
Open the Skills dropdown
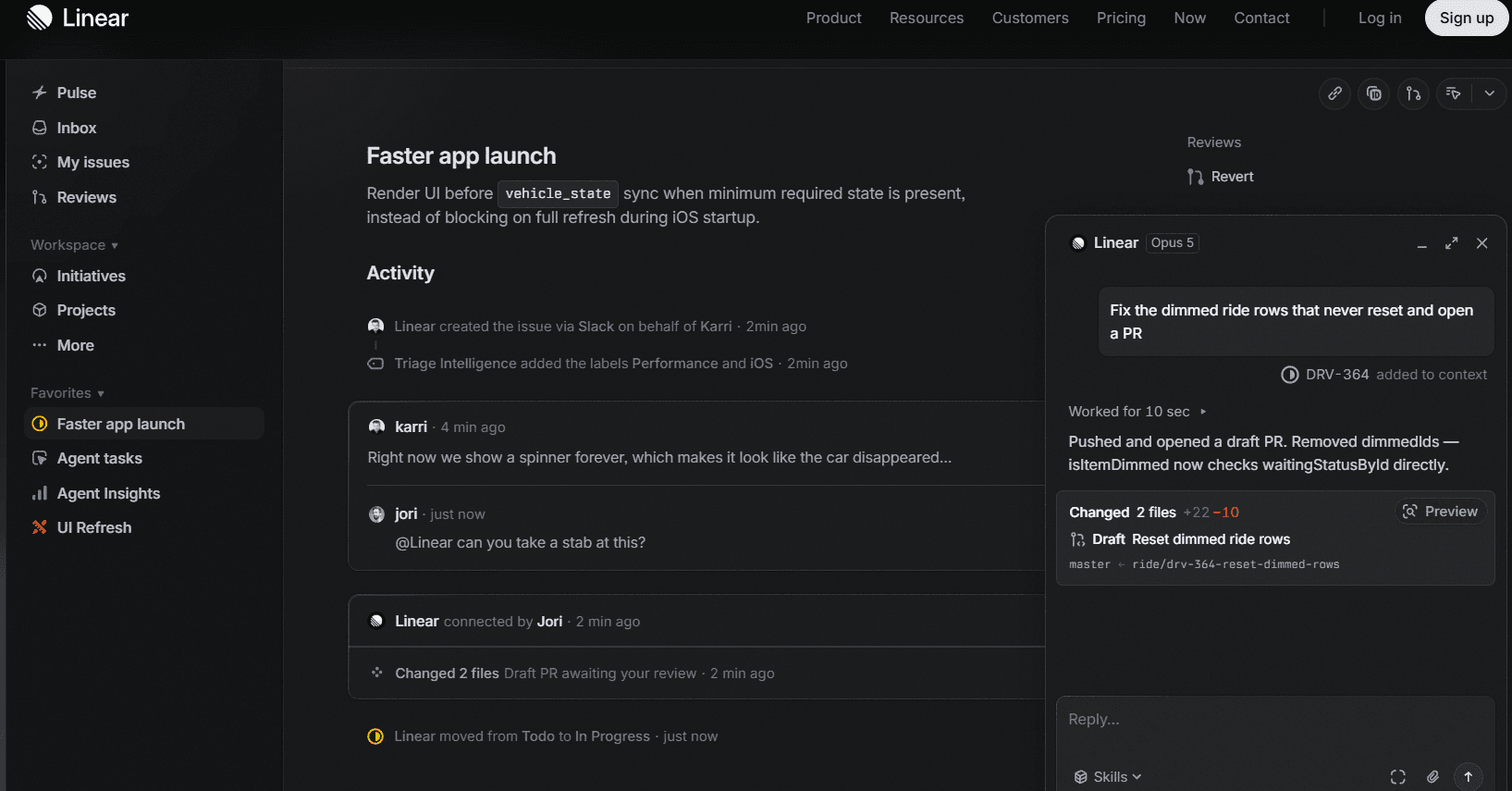coord(1108,777)
